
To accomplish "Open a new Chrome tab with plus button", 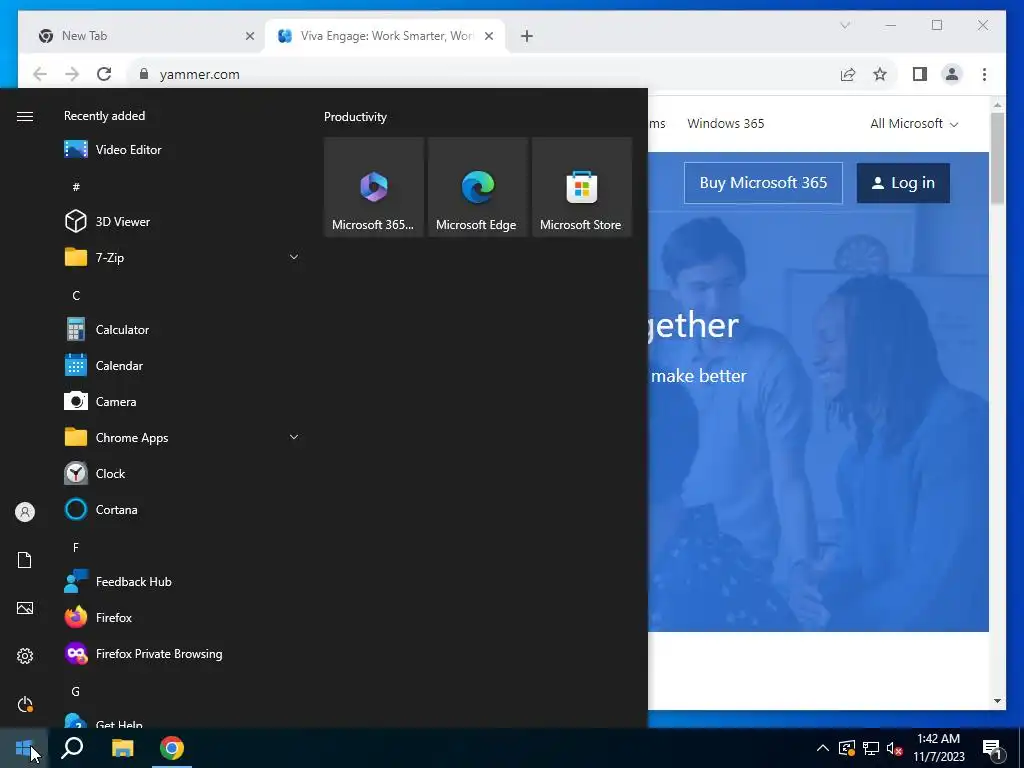I will coord(527,36).
